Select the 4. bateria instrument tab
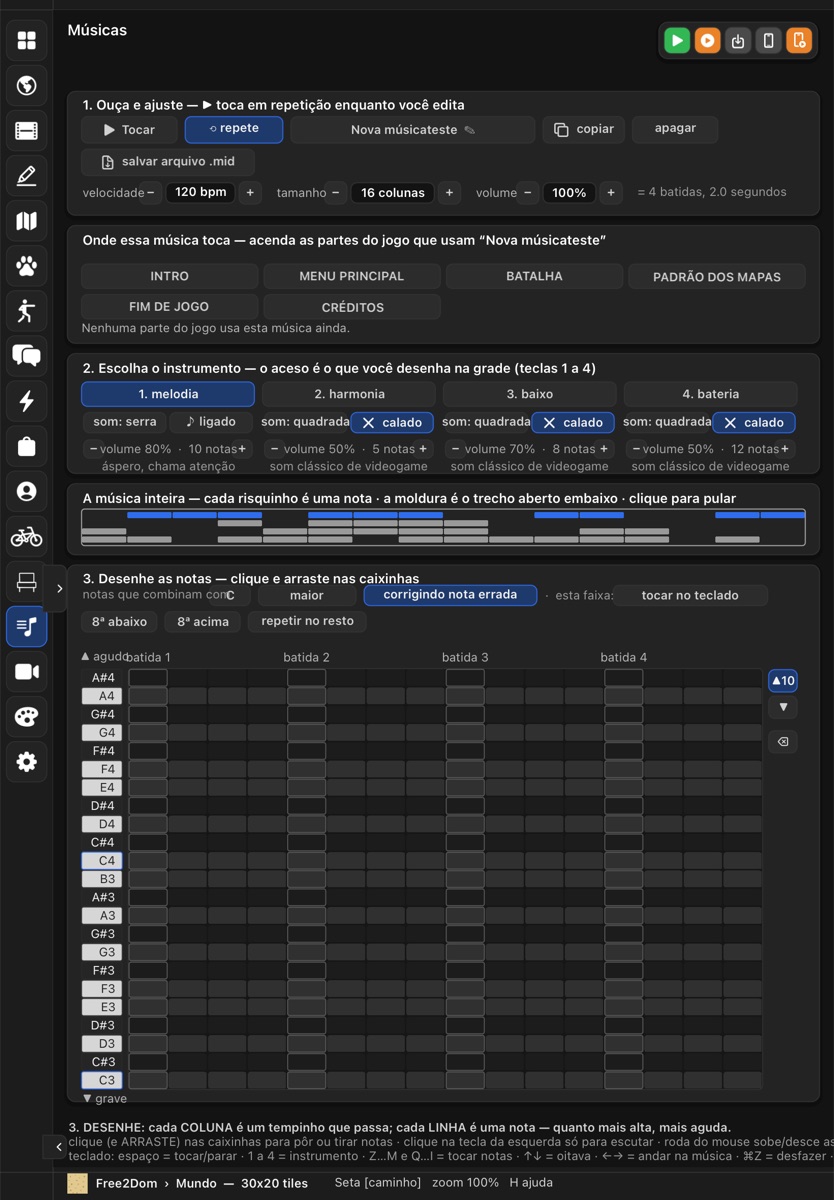The height and width of the screenshot is (1200, 834). tap(711, 394)
